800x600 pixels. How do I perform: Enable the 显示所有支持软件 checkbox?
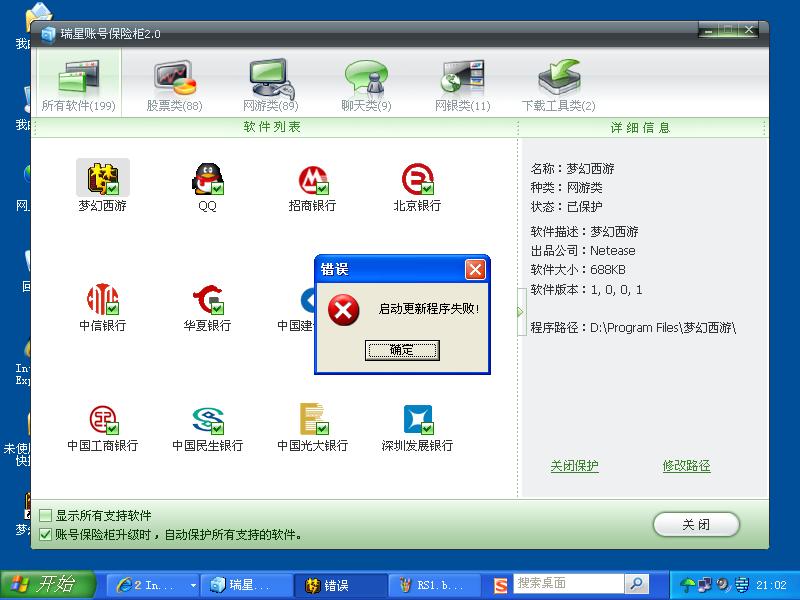tap(45, 515)
